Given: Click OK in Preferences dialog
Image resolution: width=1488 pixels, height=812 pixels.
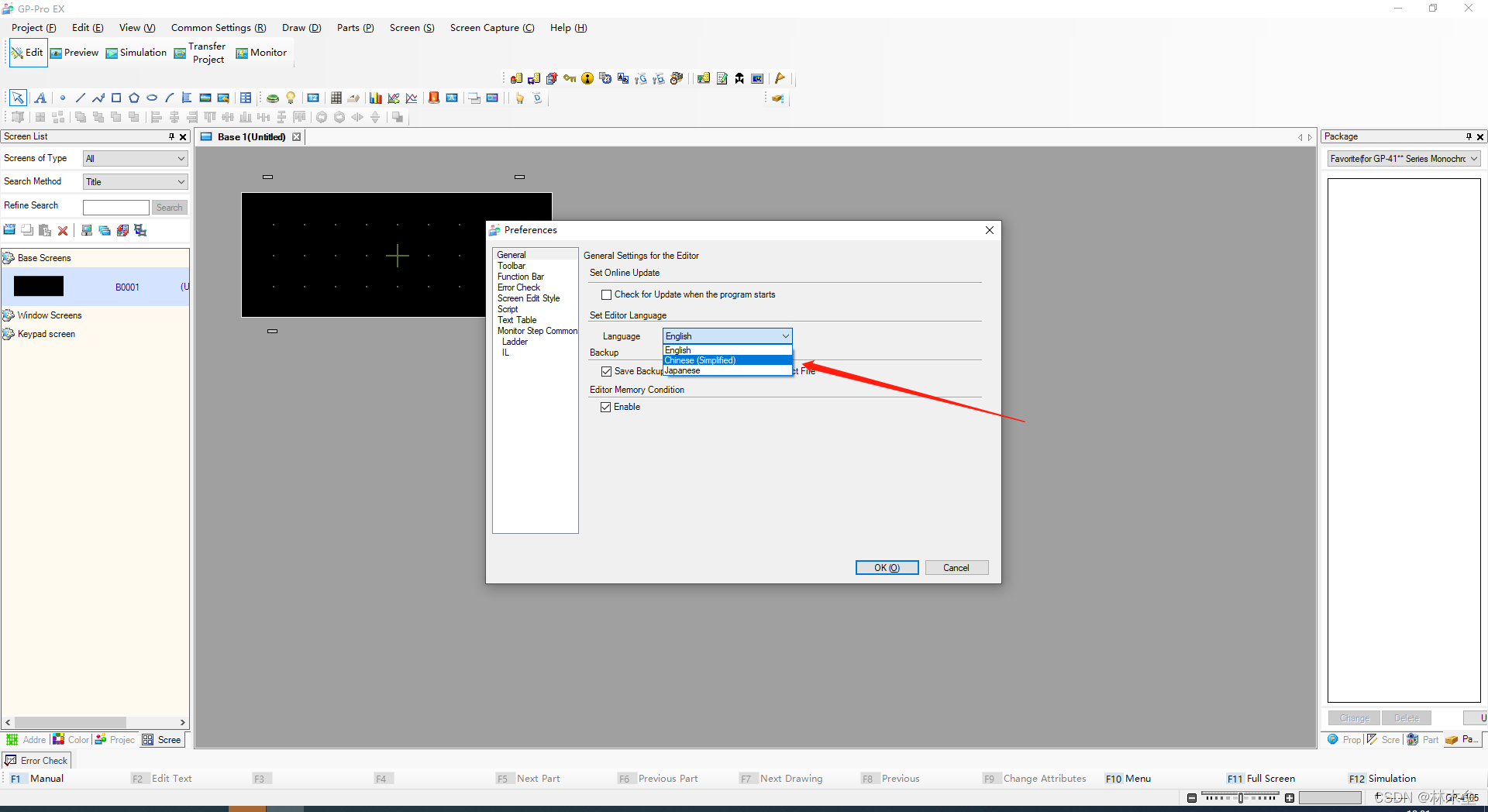Looking at the screenshot, I should (887, 568).
